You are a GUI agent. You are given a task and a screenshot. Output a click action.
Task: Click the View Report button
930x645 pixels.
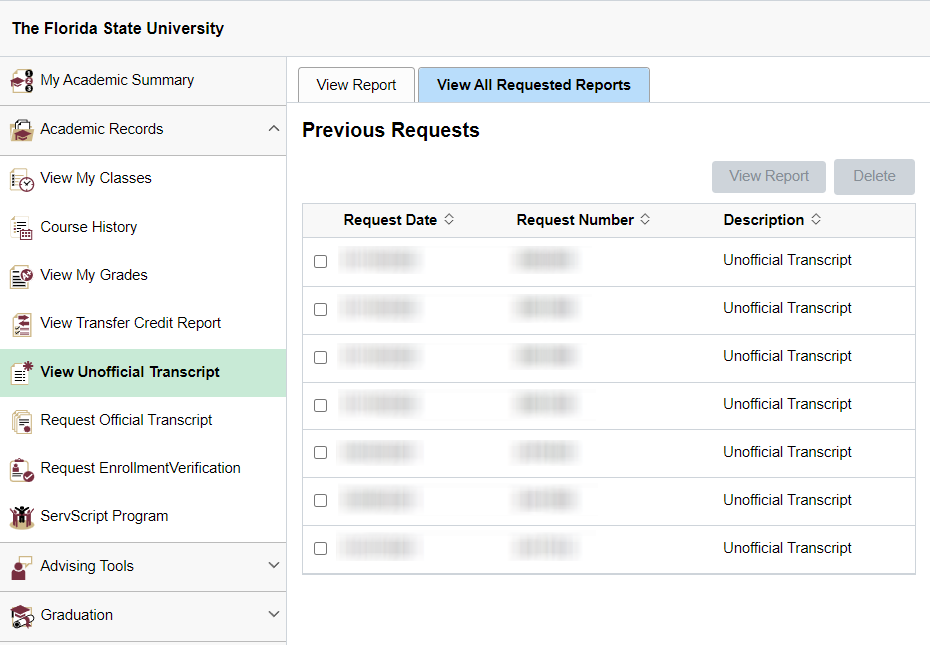click(x=768, y=176)
